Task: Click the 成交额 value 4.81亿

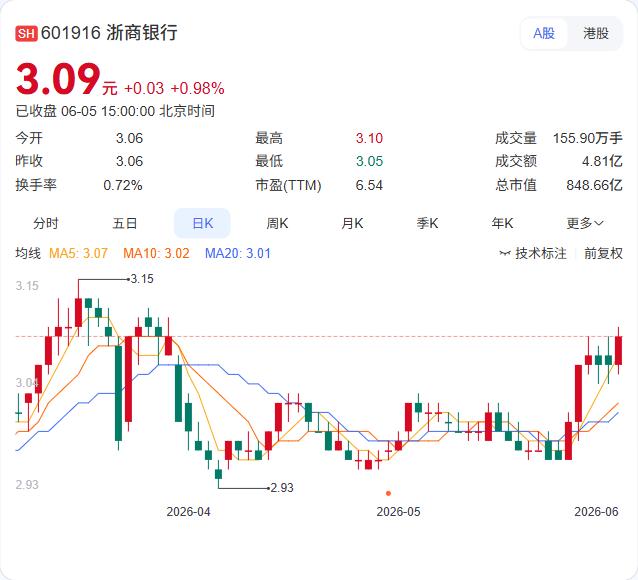Action: point(602,161)
